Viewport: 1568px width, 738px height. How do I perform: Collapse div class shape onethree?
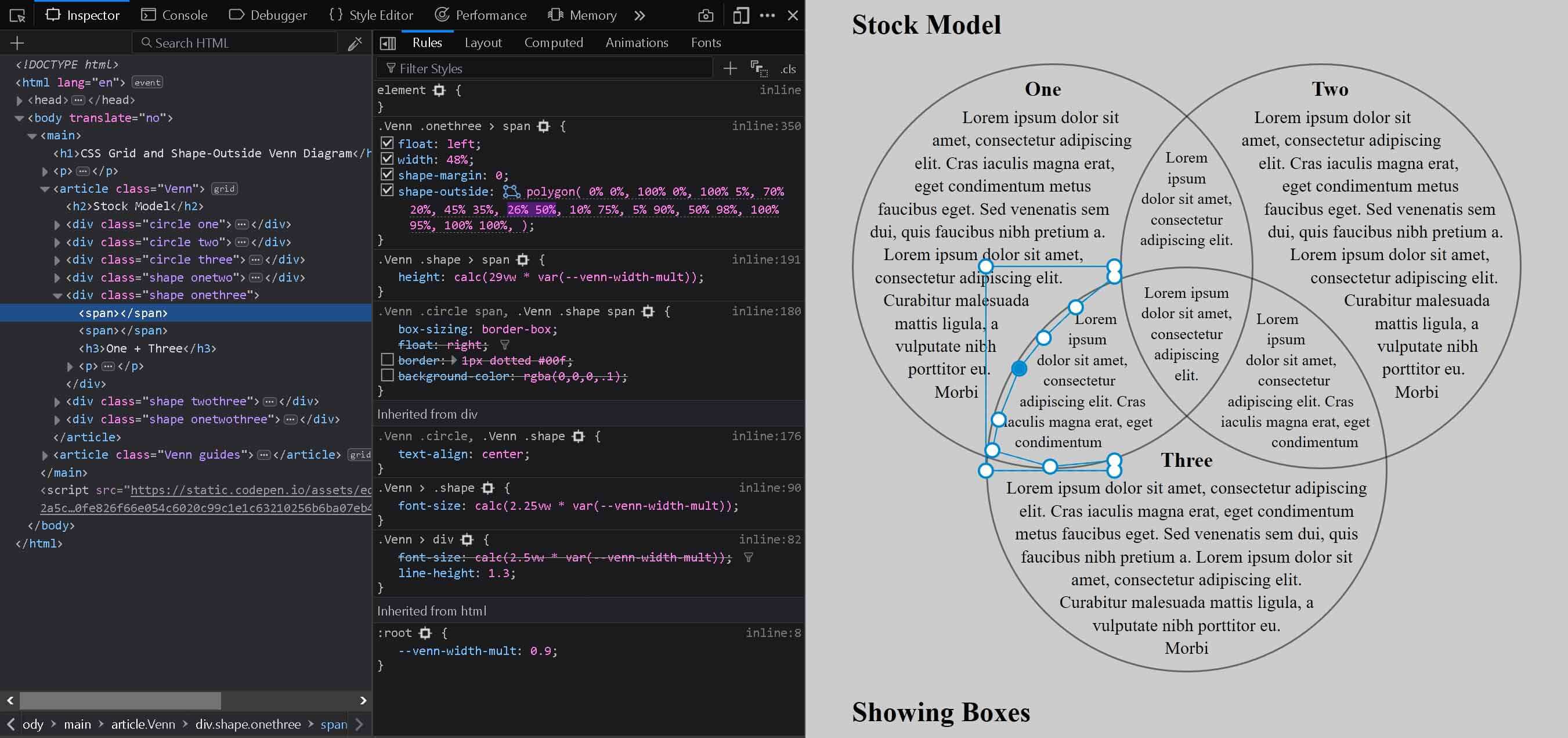click(58, 296)
